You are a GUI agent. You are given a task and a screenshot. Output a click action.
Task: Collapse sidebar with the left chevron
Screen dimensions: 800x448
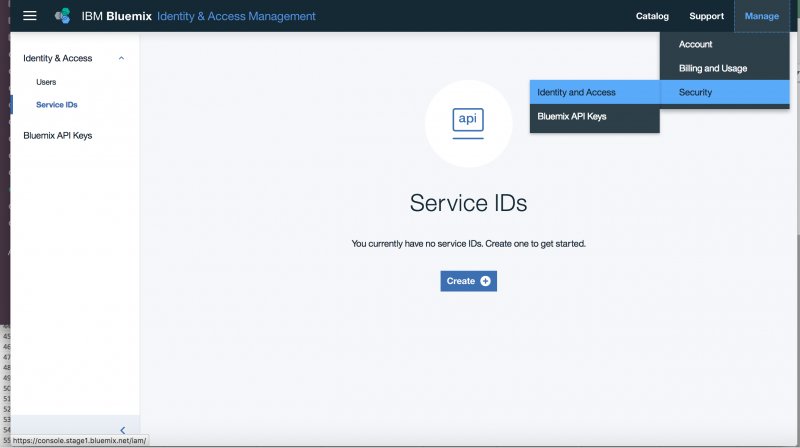click(122, 430)
